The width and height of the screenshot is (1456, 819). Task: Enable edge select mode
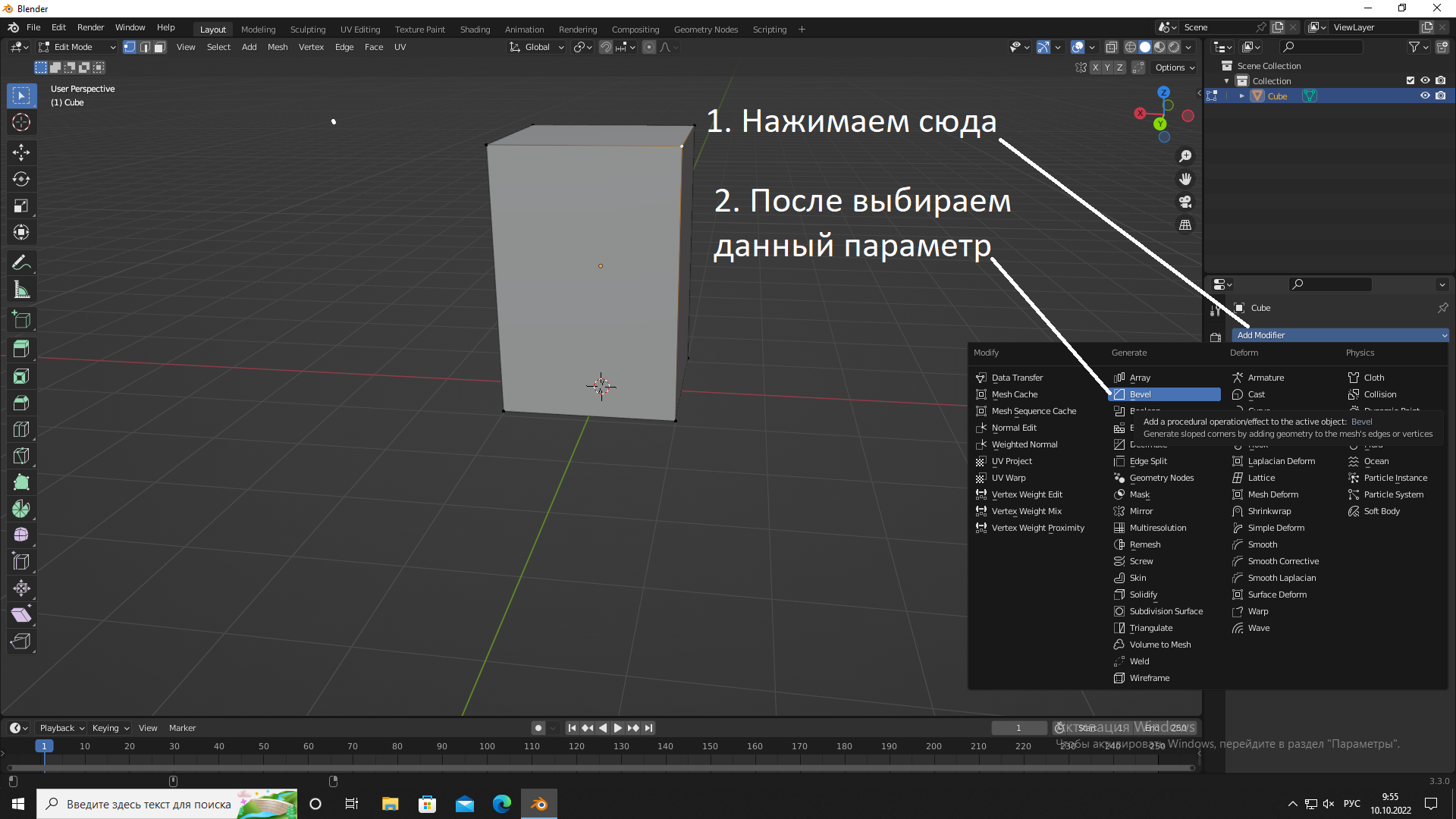click(145, 47)
